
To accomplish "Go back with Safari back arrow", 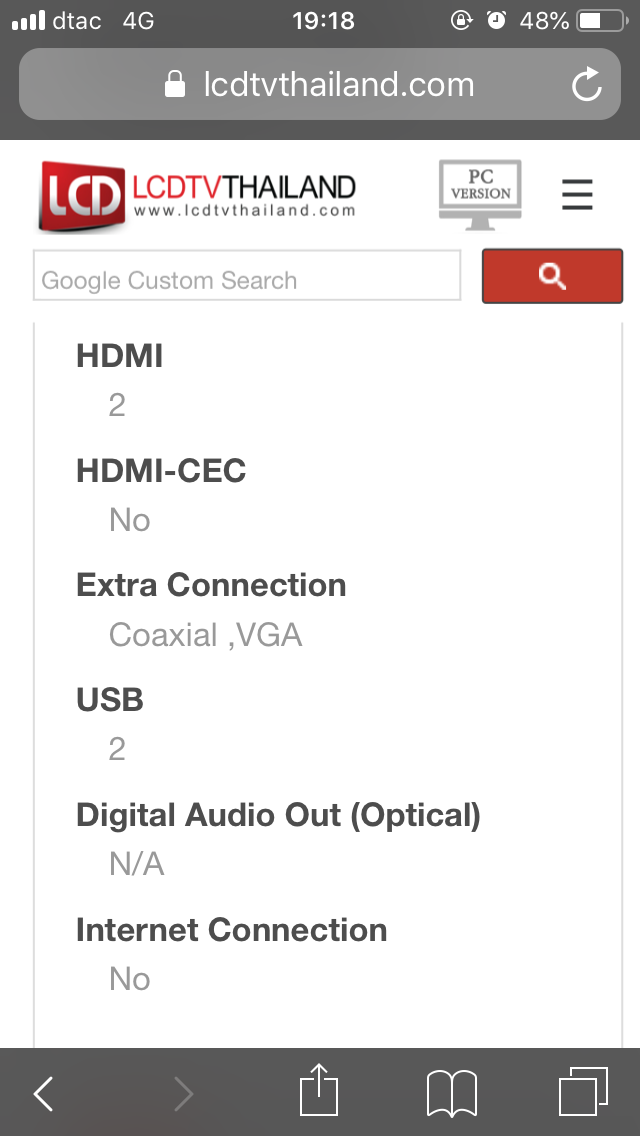I will click(43, 1094).
